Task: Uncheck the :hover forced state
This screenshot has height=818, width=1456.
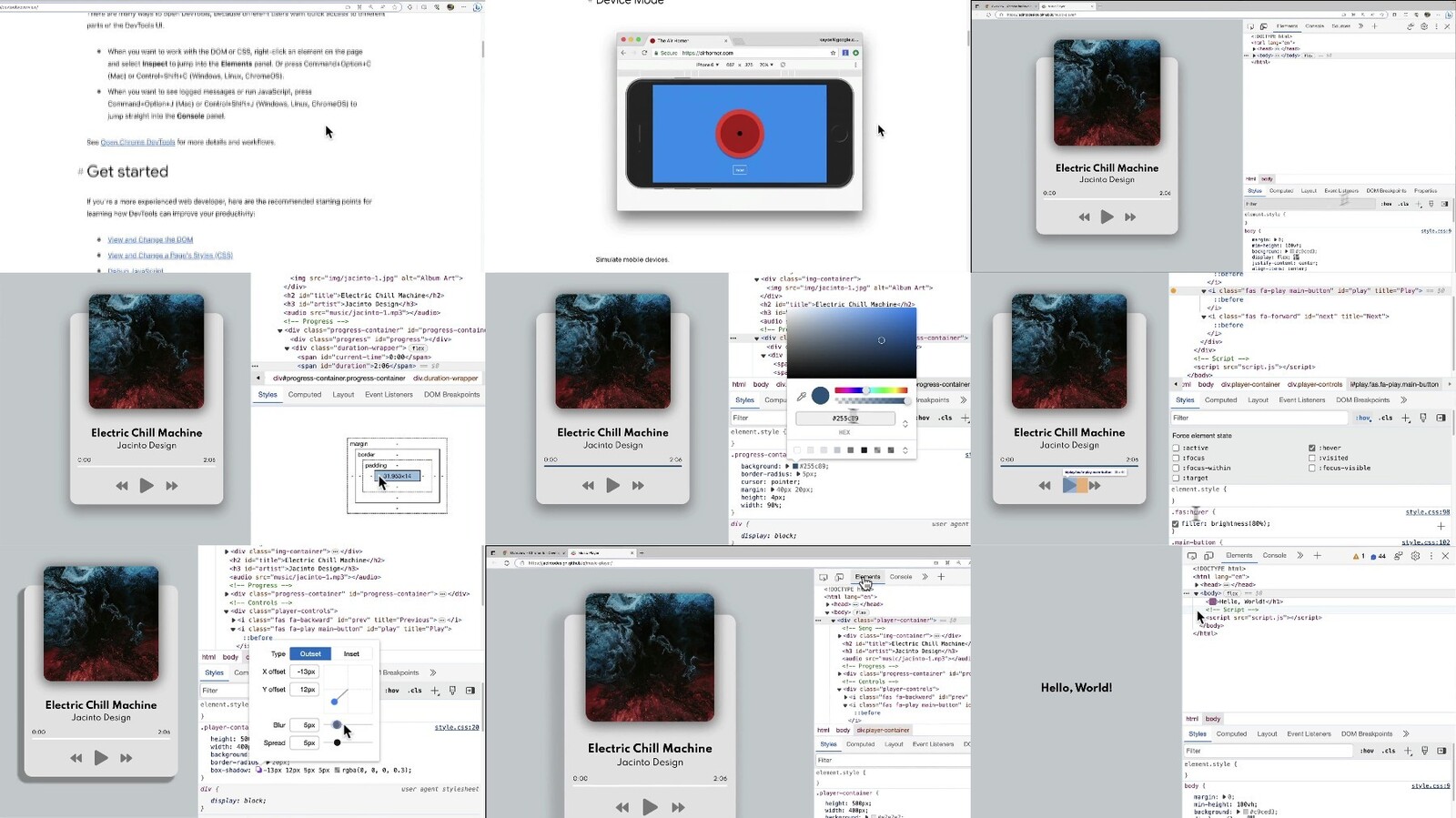Action: tap(1311, 448)
